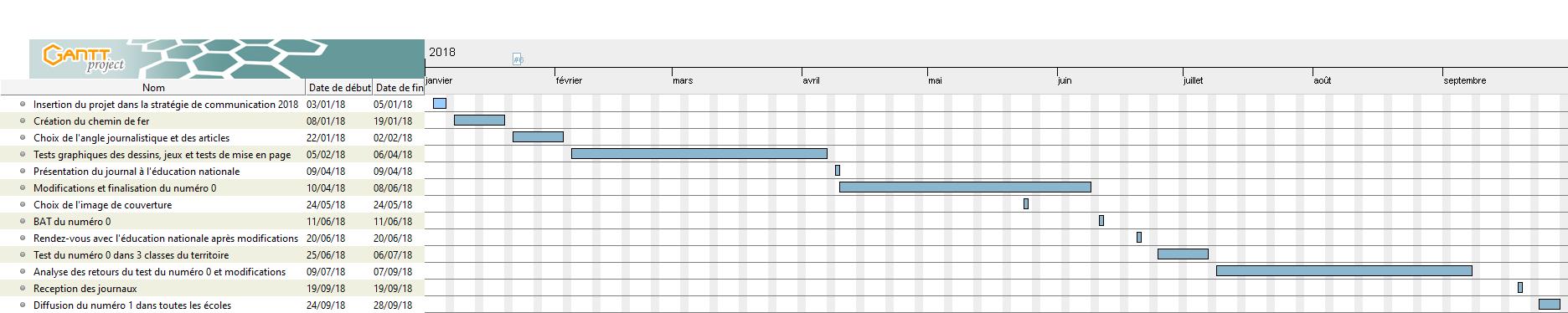Viewport: 1568px width, 313px height.
Task: Click the long 'Tests graphiques' bar in chart
Action: pyautogui.click(x=699, y=153)
